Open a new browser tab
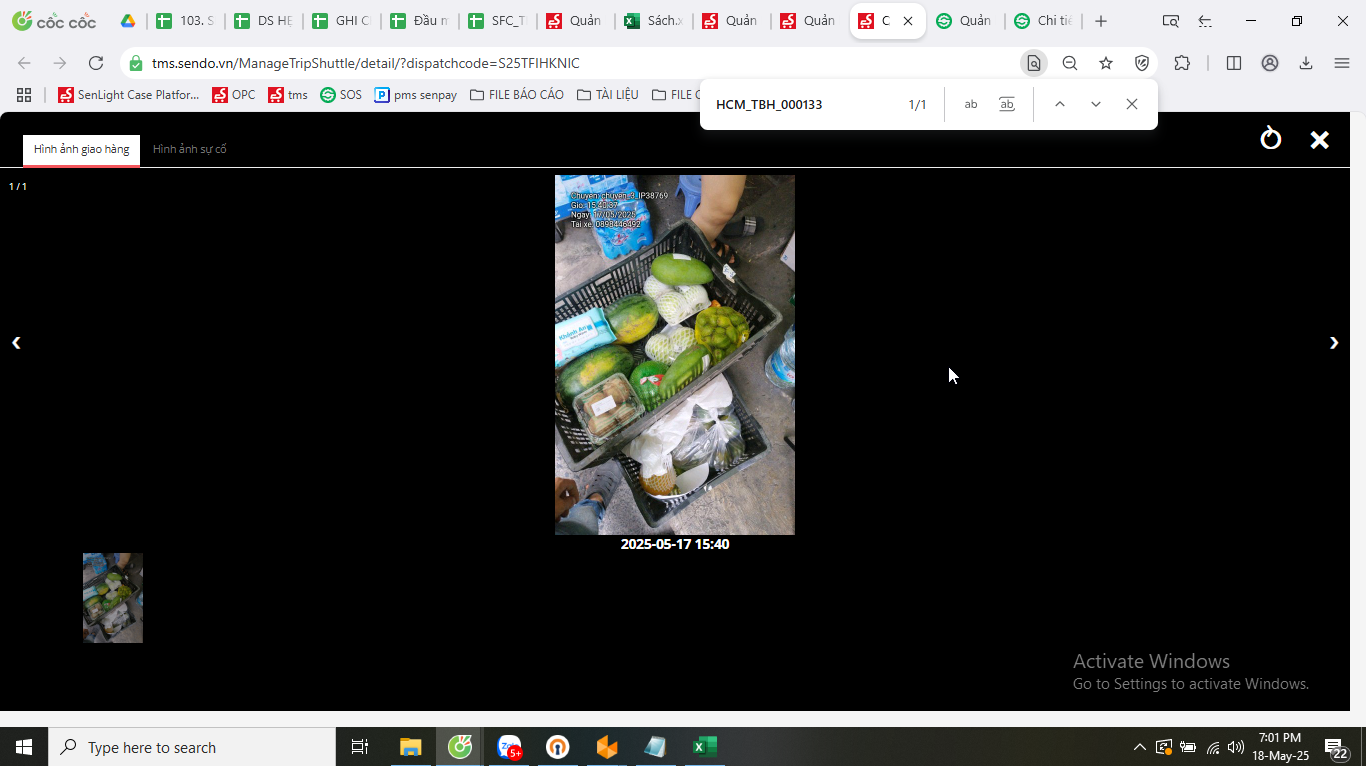This screenshot has height=766, width=1366. click(1101, 21)
